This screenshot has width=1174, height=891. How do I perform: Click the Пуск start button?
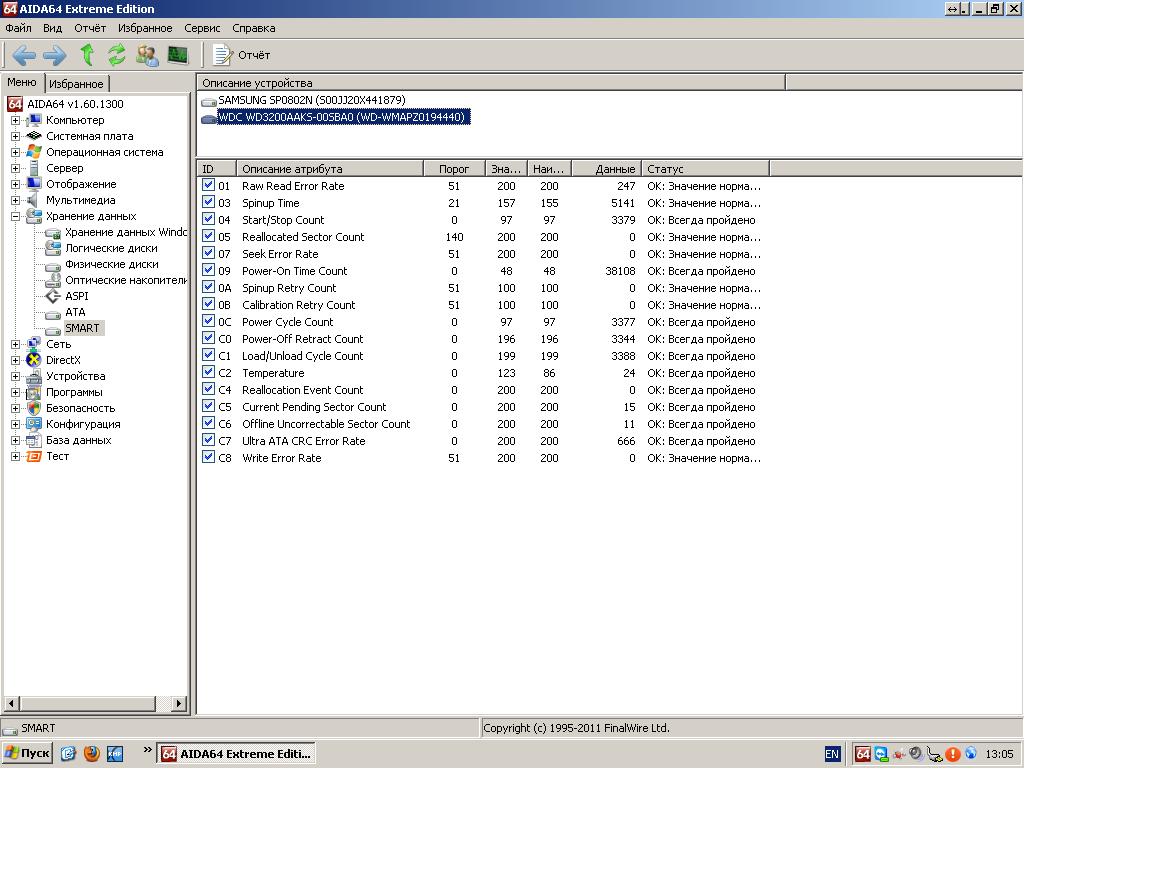tap(28, 753)
